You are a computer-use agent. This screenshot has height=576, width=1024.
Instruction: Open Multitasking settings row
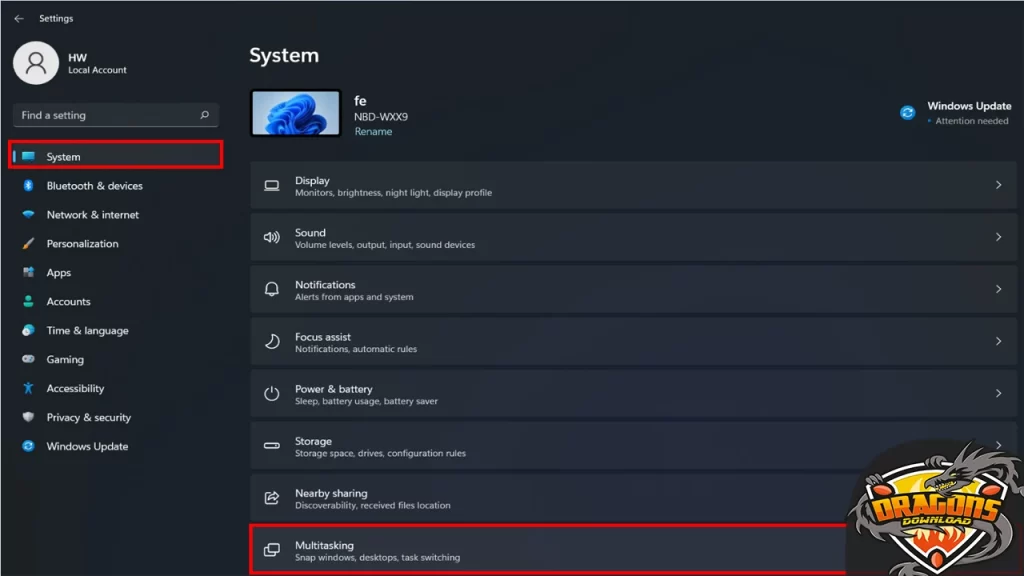[550, 550]
